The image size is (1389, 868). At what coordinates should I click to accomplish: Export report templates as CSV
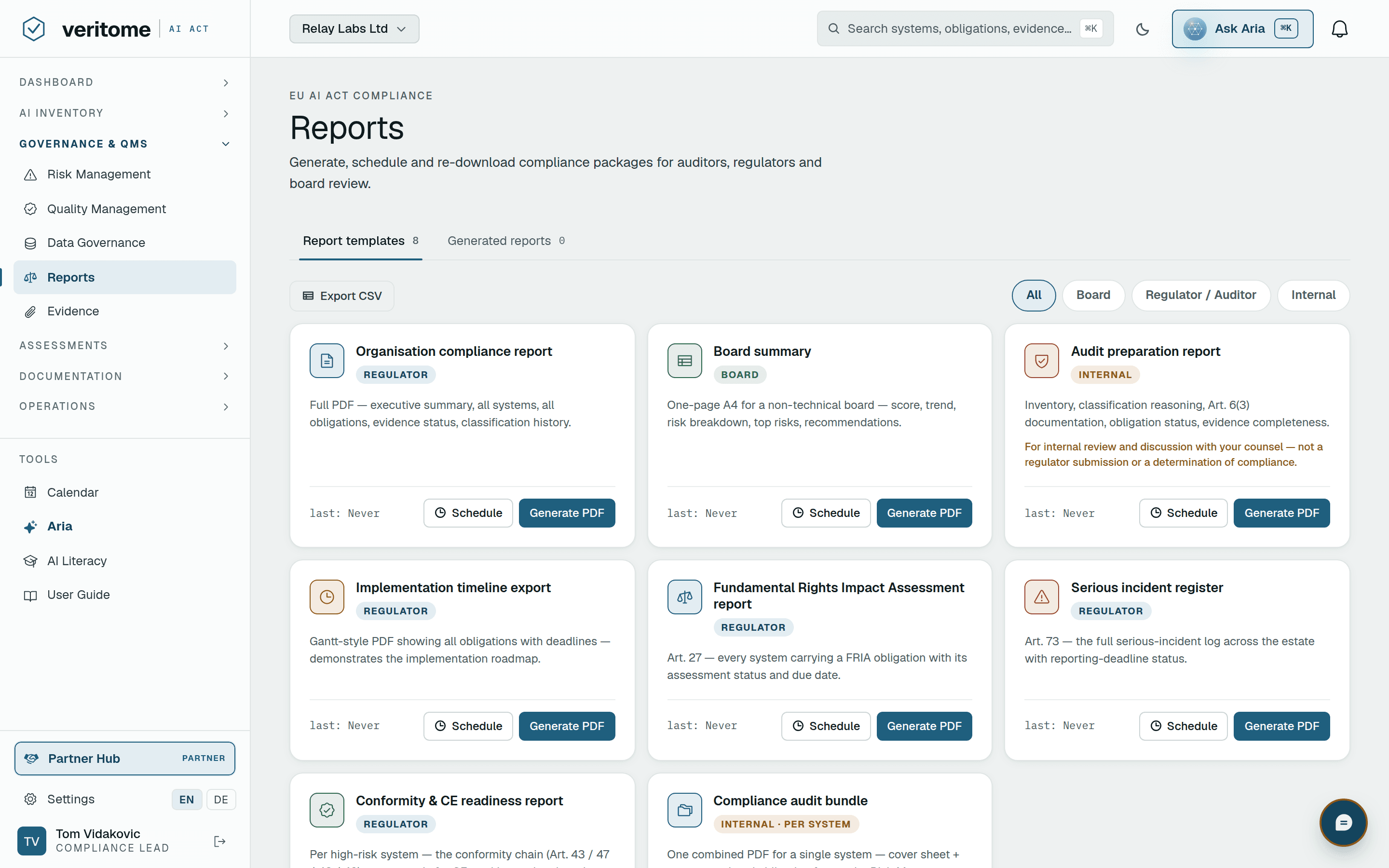342,296
